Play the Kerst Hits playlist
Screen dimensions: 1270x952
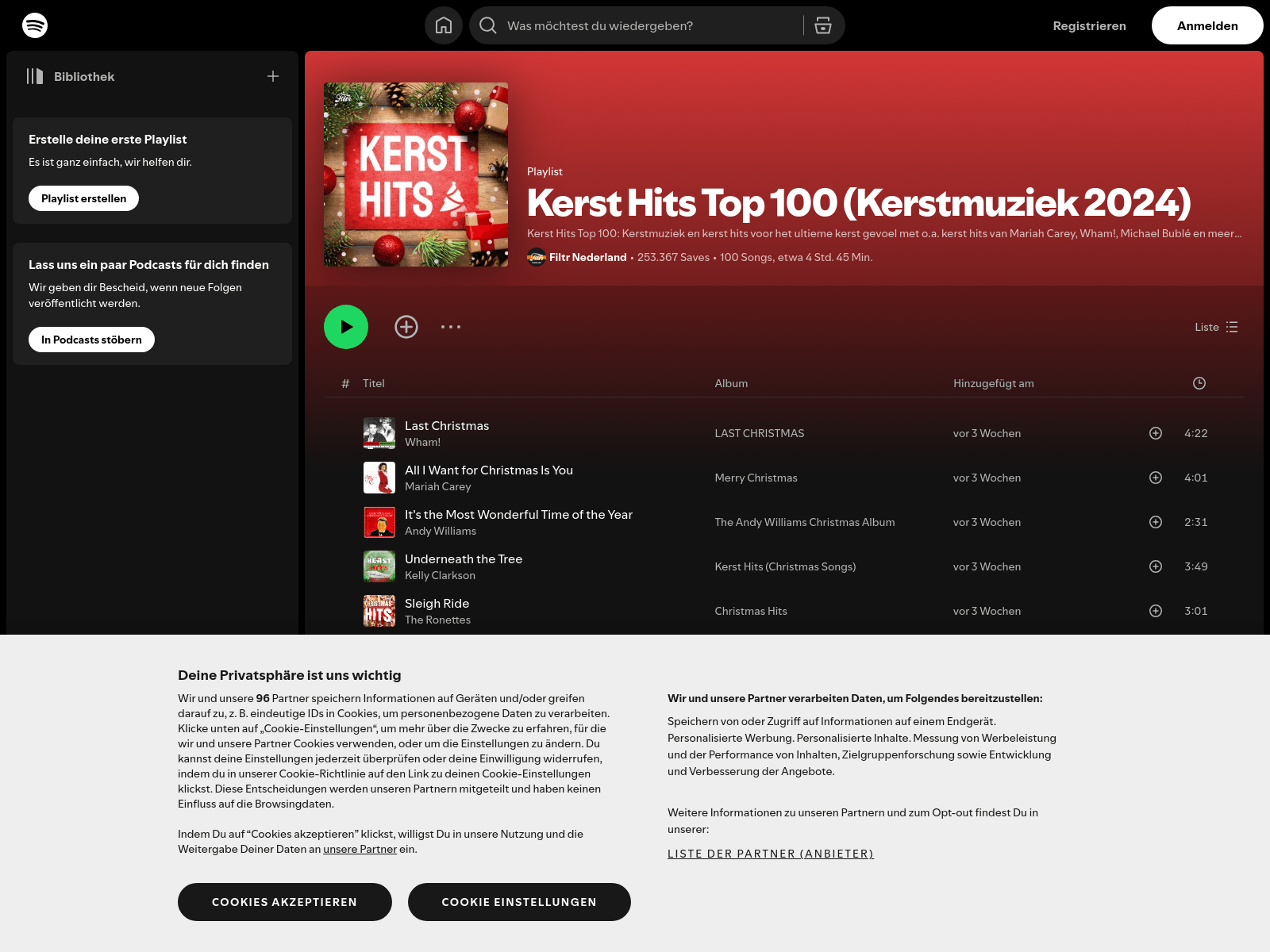[346, 327]
